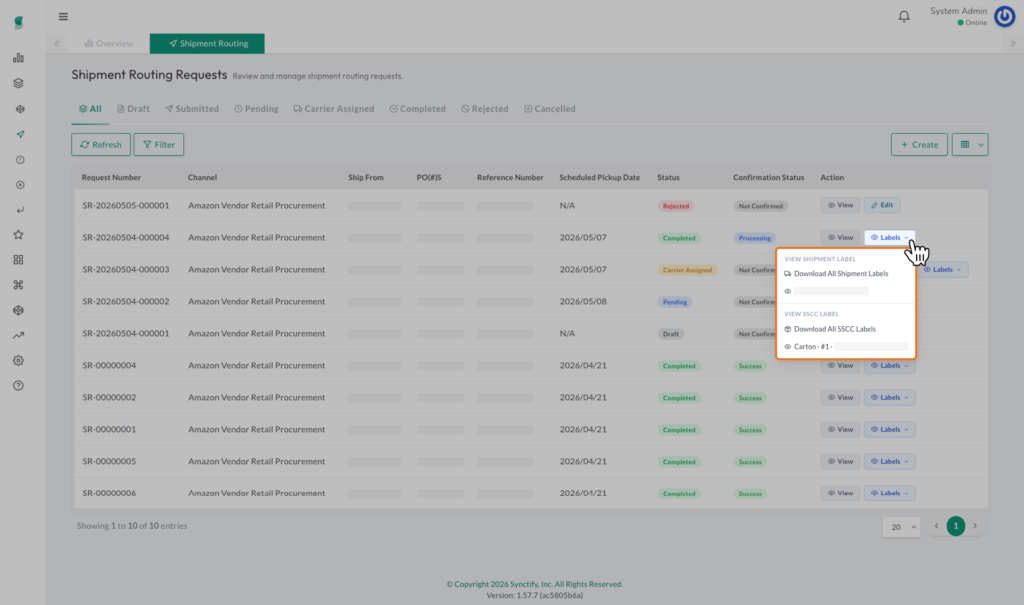Select the Shipment Routing tab
The height and width of the screenshot is (605, 1024).
(207, 44)
